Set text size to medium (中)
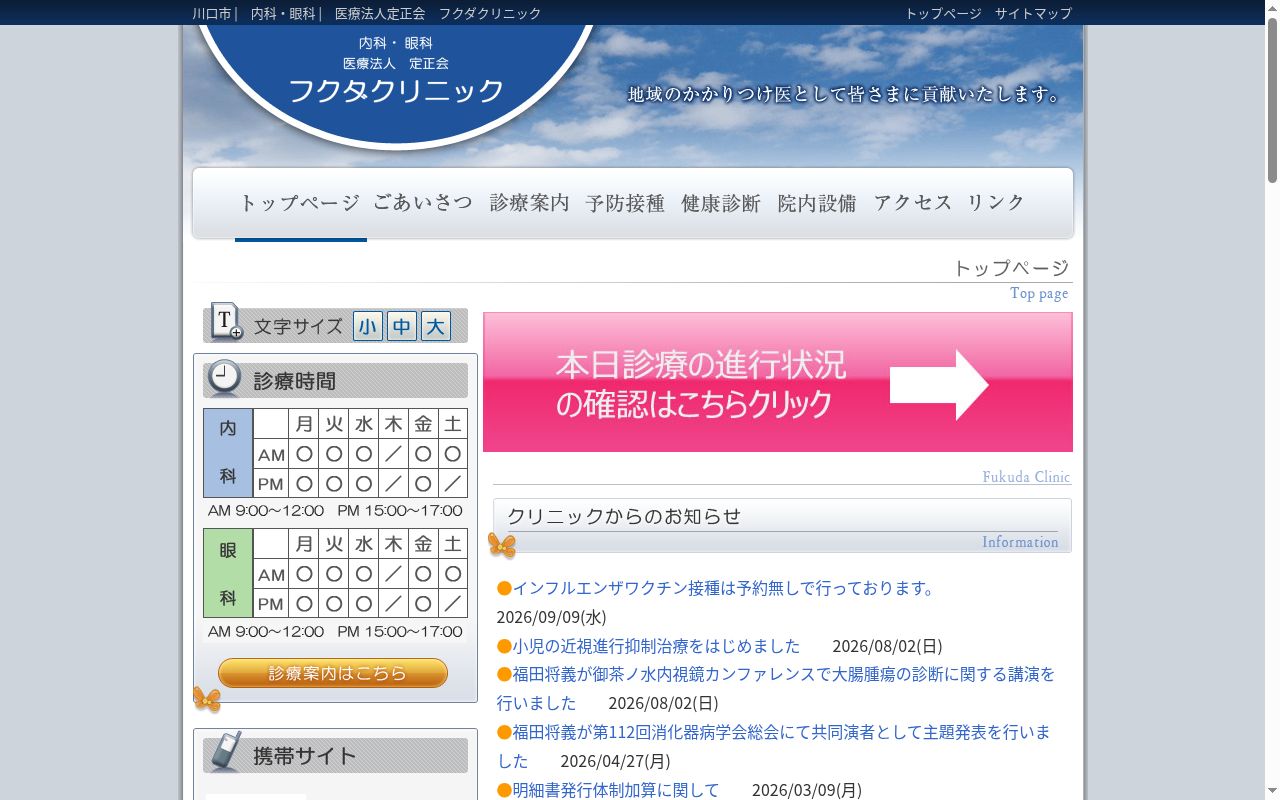The image size is (1280, 800). point(402,326)
